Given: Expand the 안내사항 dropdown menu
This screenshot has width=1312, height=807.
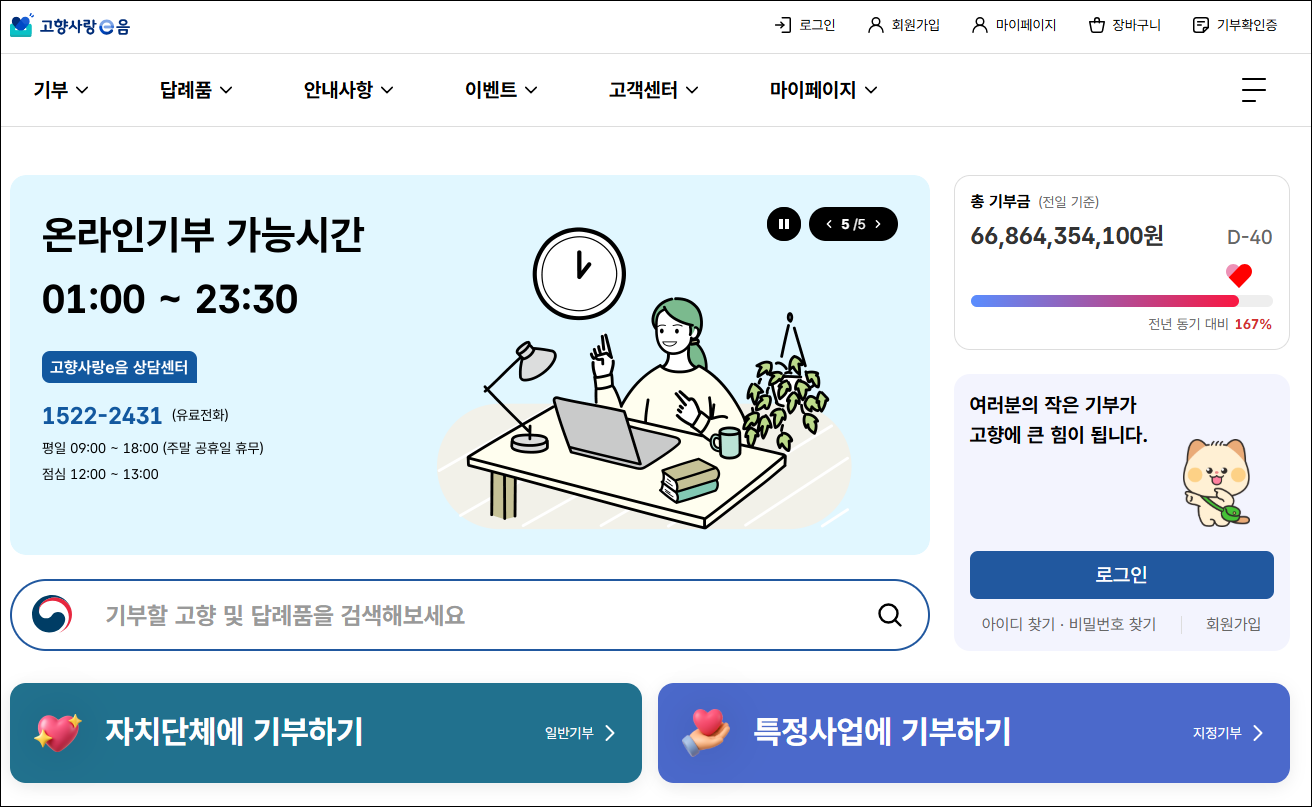Looking at the screenshot, I should click(x=349, y=90).
